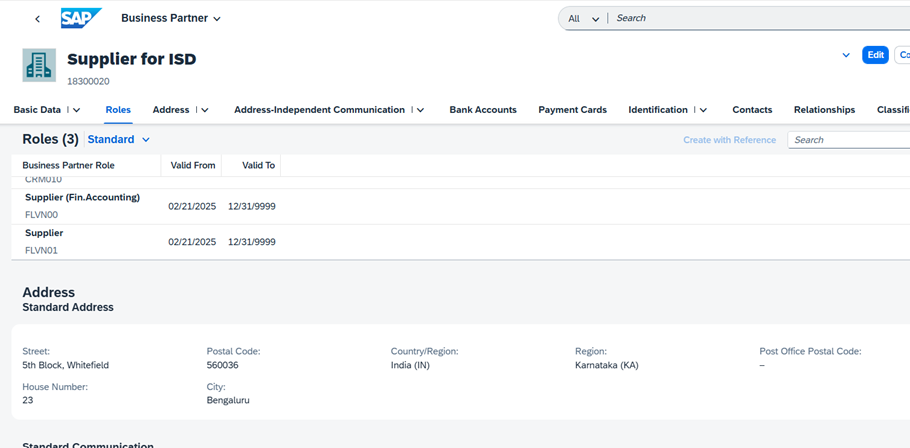Focus the top global Search field
This screenshot has width=910, height=448.
pos(760,18)
